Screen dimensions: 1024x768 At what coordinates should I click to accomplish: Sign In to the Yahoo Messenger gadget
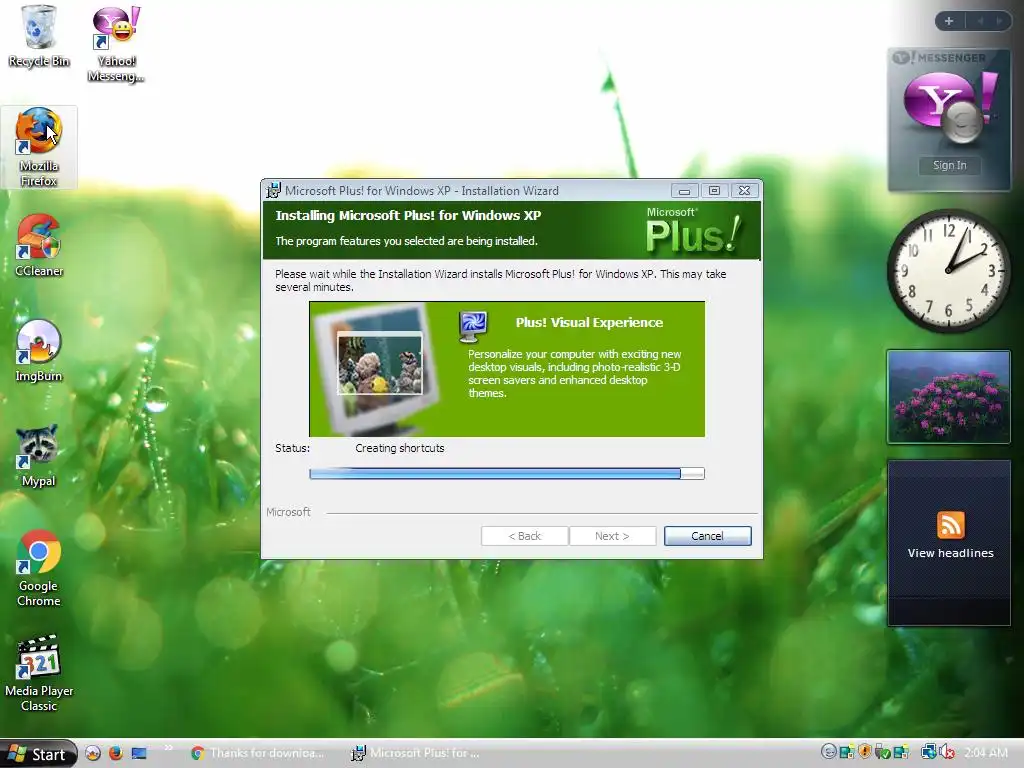tap(949, 165)
